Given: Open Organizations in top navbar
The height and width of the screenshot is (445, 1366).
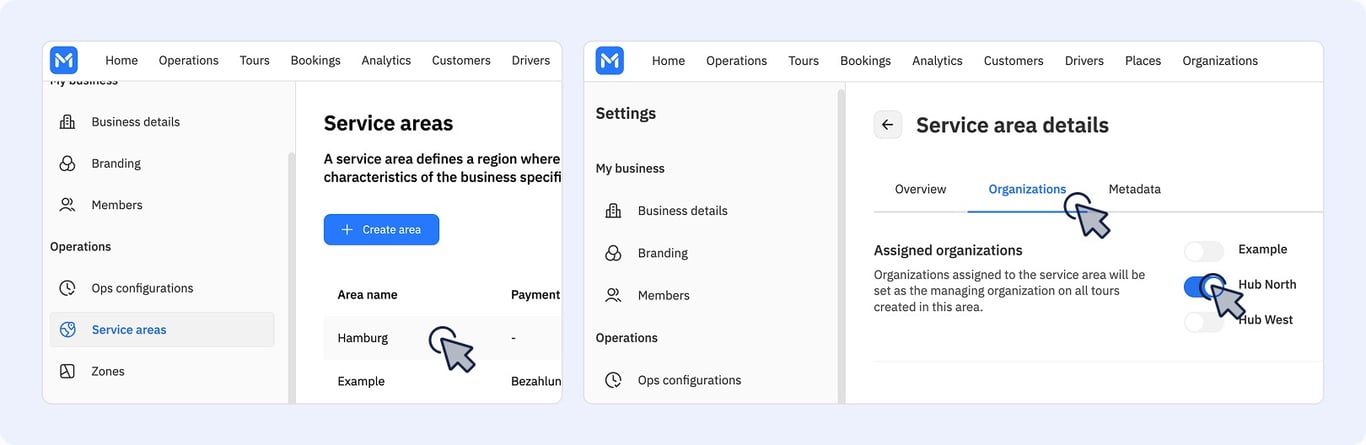Looking at the screenshot, I should 1220,60.
